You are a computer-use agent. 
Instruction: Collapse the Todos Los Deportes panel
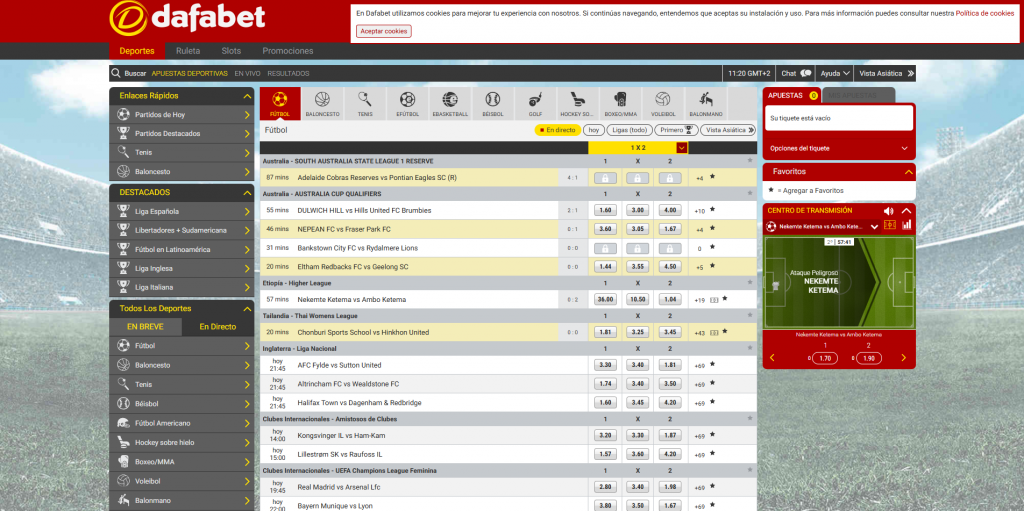[247, 308]
